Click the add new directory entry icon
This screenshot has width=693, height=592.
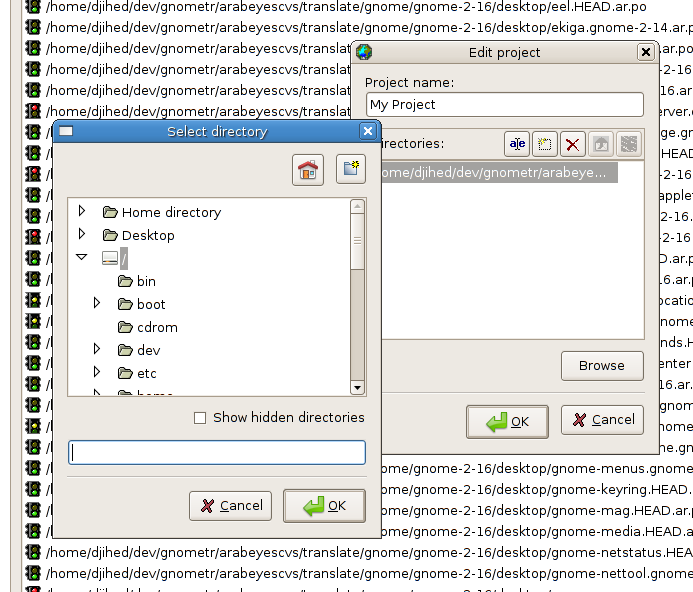(x=545, y=144)
